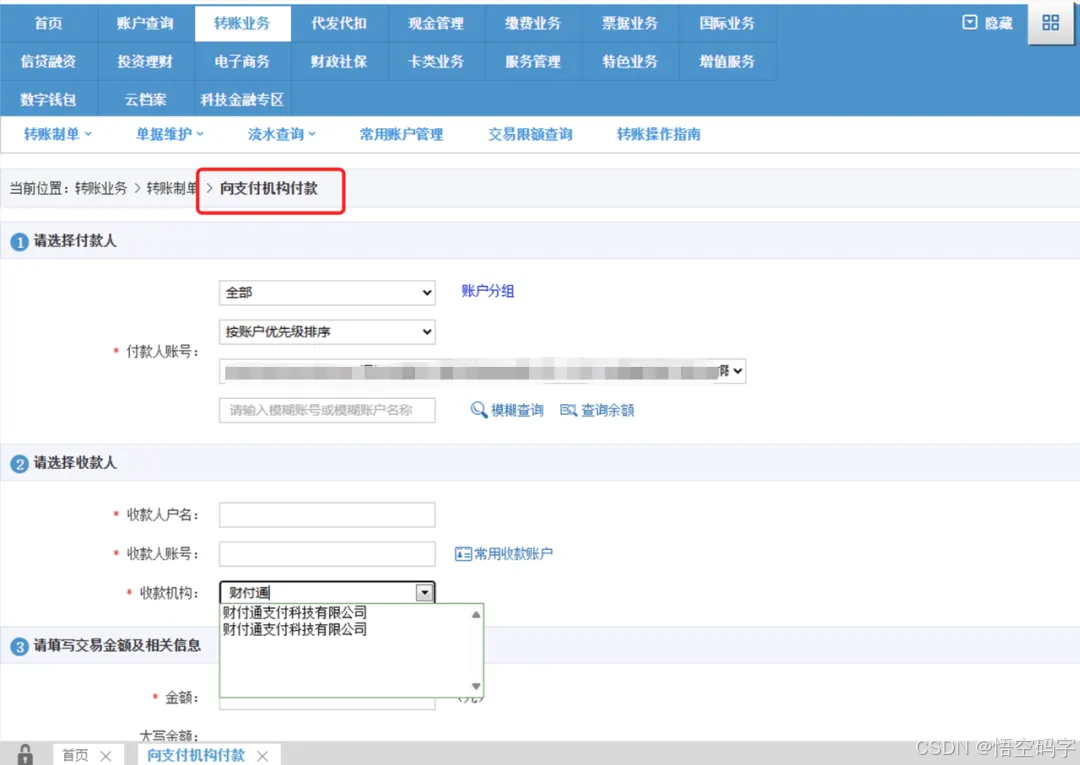The width and height of the screenshot is (1080, 765).
Task: Open 交易限额查询 in the submenu bar
Action: coord(530,134)
